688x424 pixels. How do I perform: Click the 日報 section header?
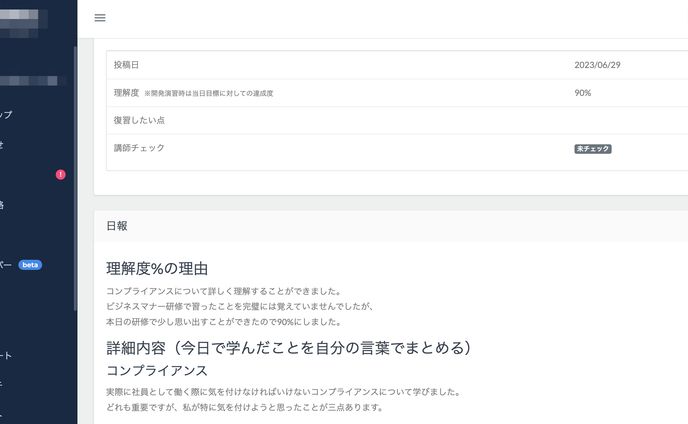point(117,226)
